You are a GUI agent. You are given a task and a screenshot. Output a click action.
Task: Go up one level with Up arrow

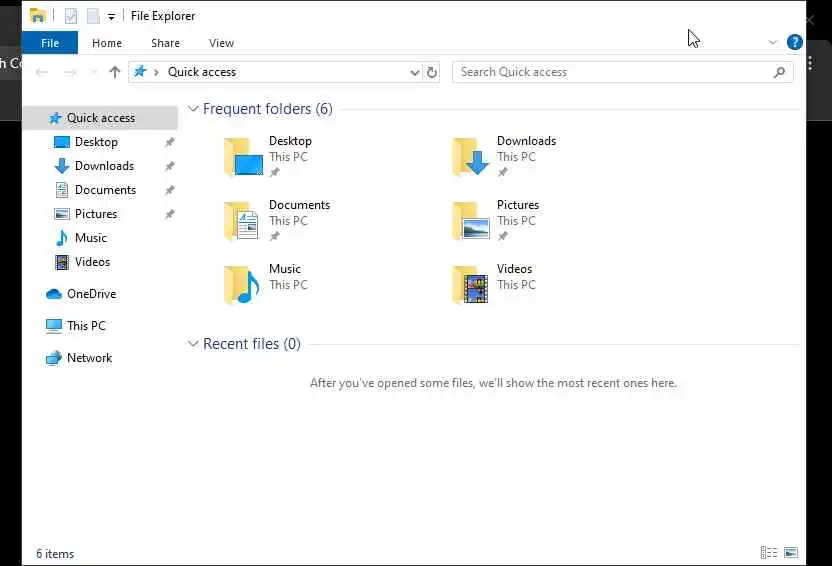[115, 72]
